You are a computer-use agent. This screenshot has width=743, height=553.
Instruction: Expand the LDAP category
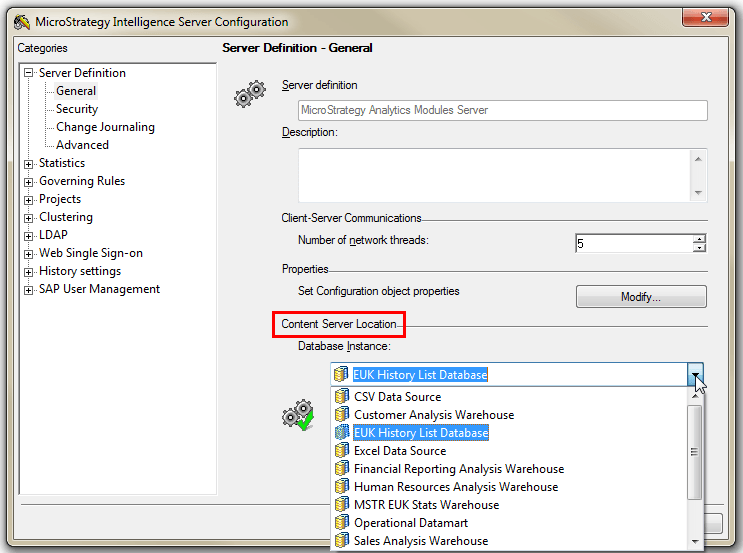tap(28, 236)
